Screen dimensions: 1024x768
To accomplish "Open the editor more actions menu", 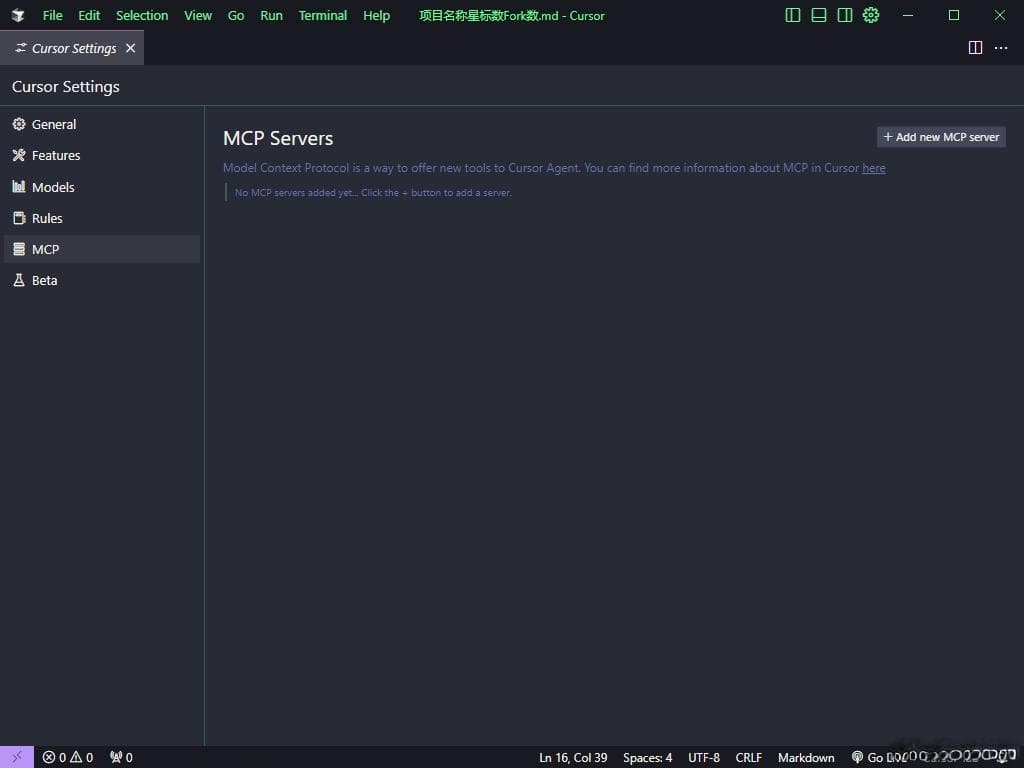I will [x=1000, y=48].
